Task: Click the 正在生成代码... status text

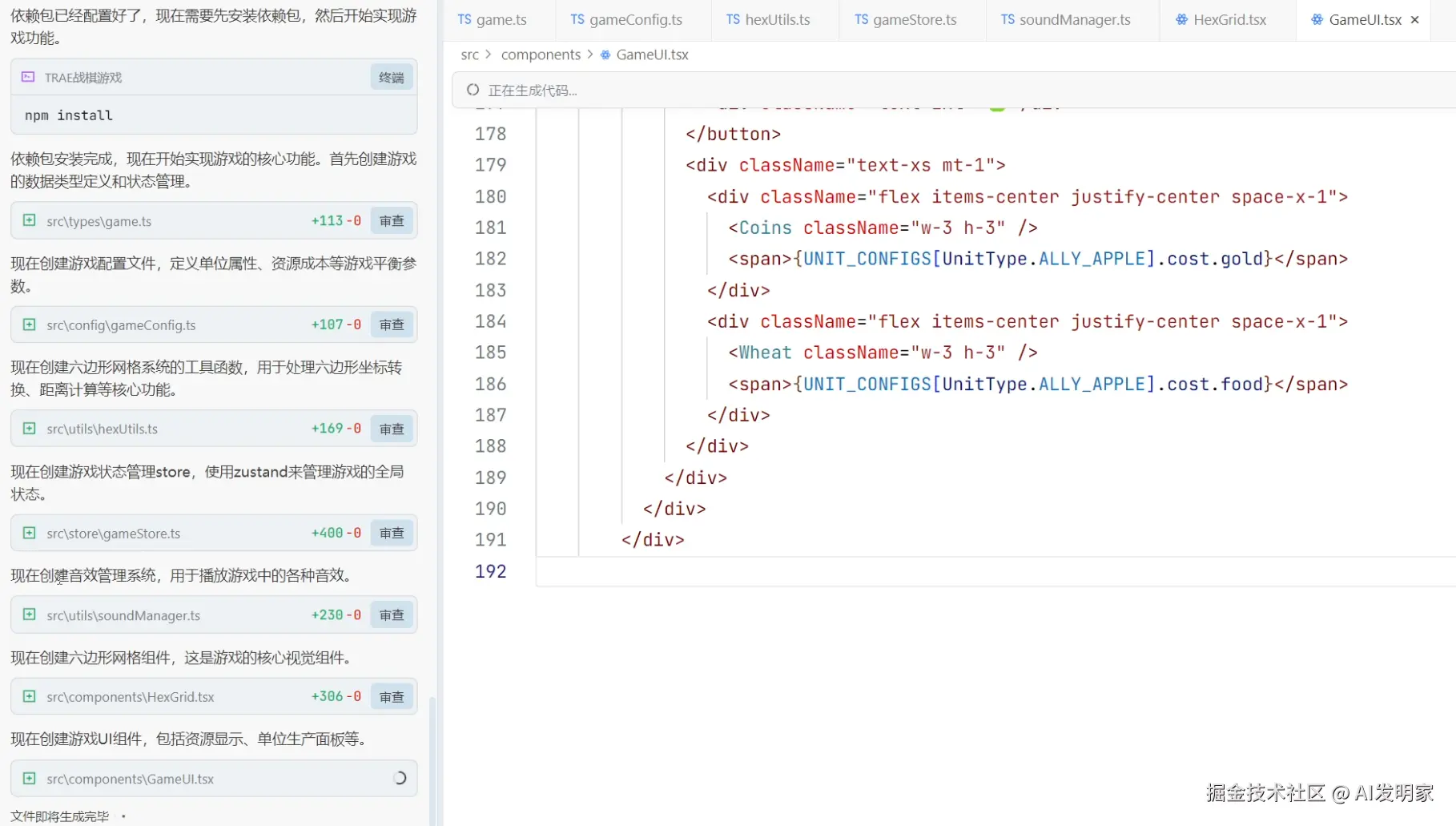Action: [x=533, y=91]
